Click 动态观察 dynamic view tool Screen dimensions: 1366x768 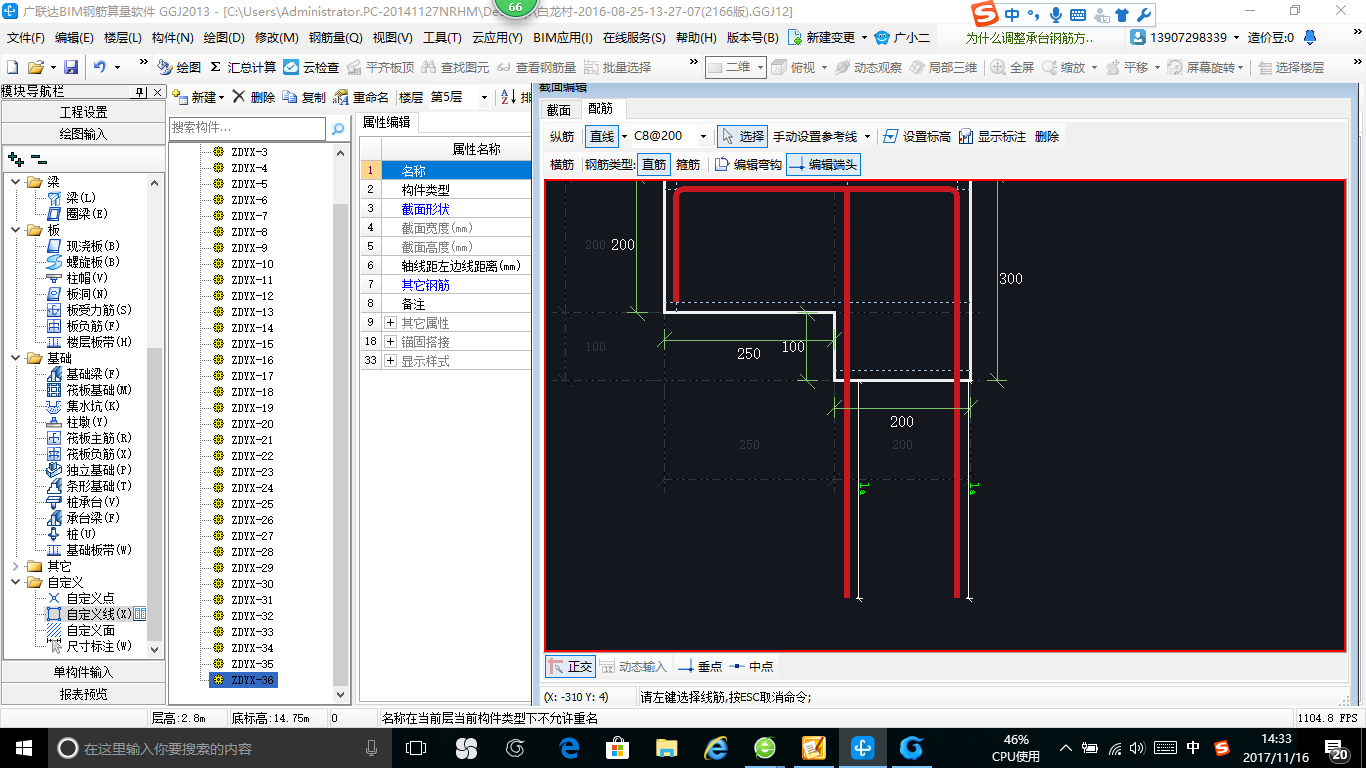pyautogui.click(x=868, y=67)
